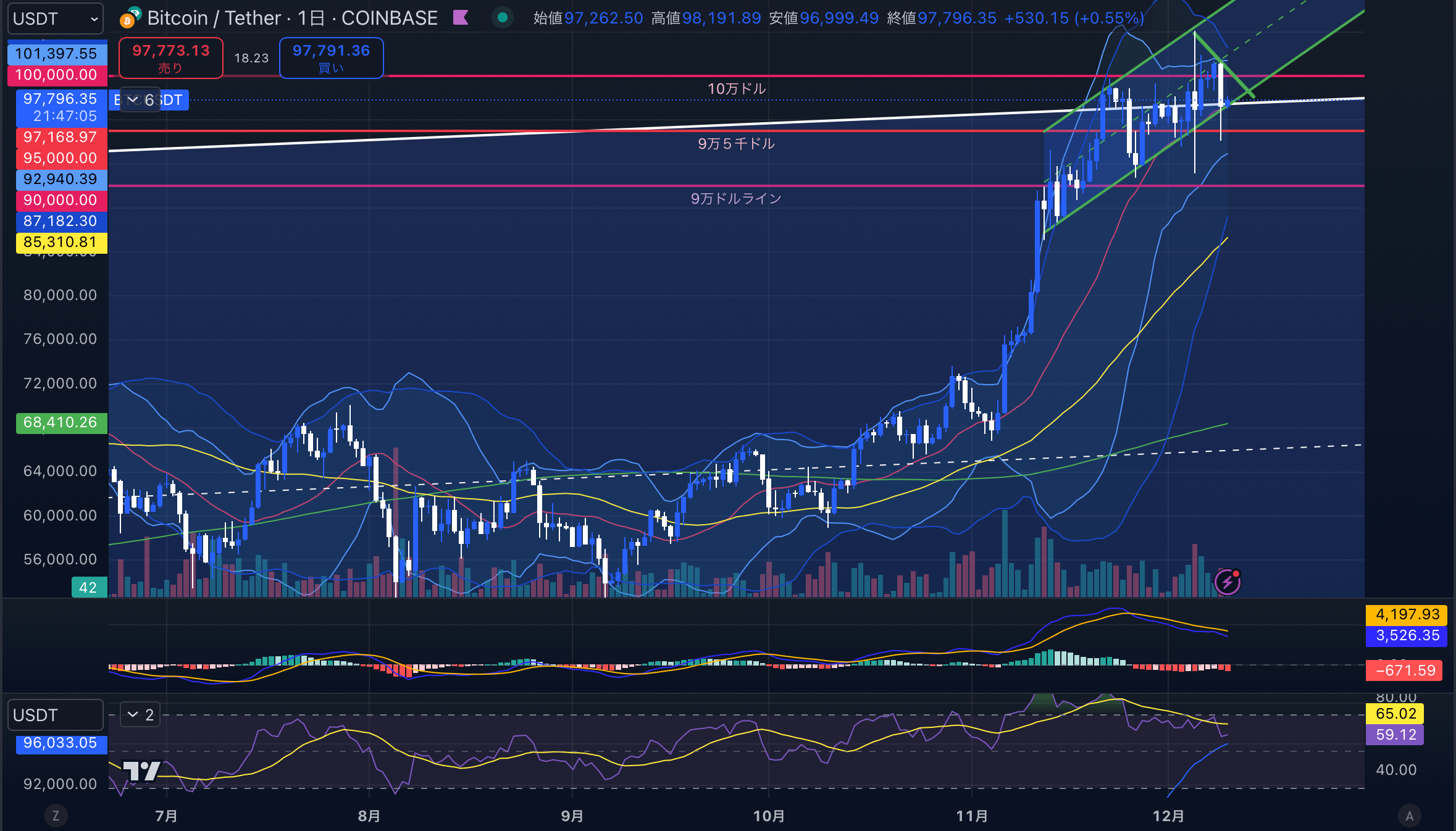Click the green market status dot
The image size is (1456, 831).
click(x=503, y=17)
